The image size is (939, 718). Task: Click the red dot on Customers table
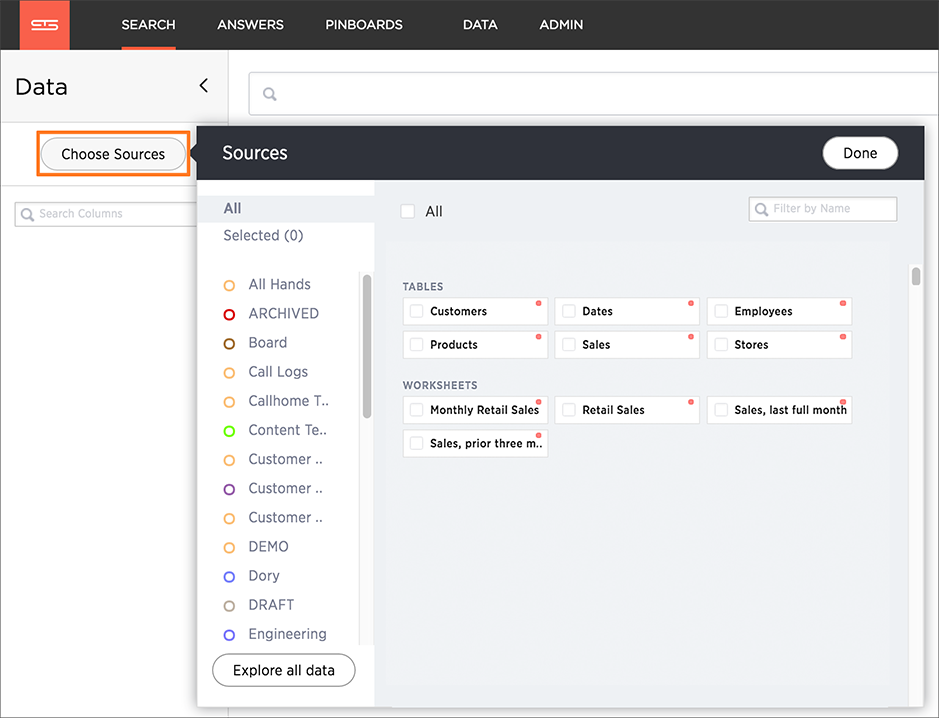(538, 303)
